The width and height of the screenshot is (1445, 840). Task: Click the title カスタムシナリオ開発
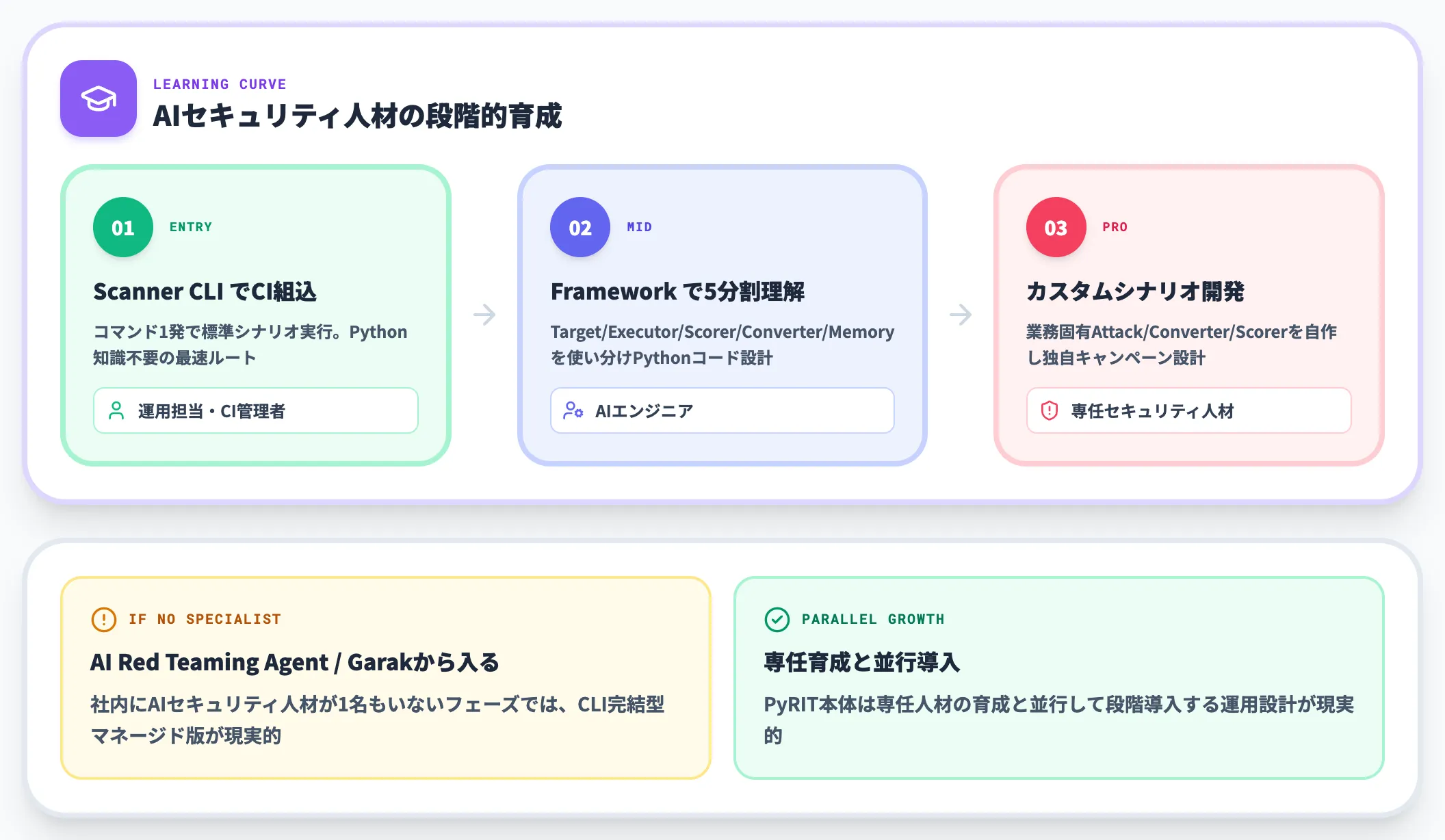click(x=1136, y=291)
